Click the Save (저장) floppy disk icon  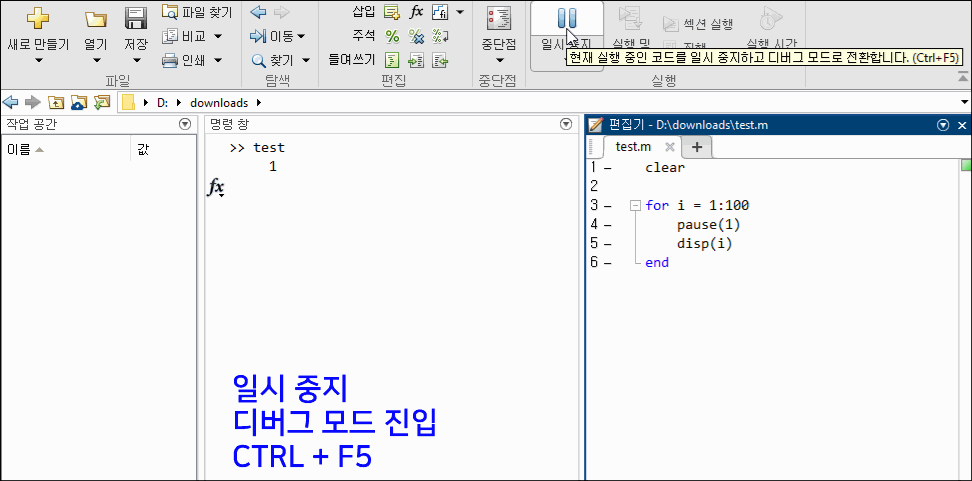click(x=136, y=19)
